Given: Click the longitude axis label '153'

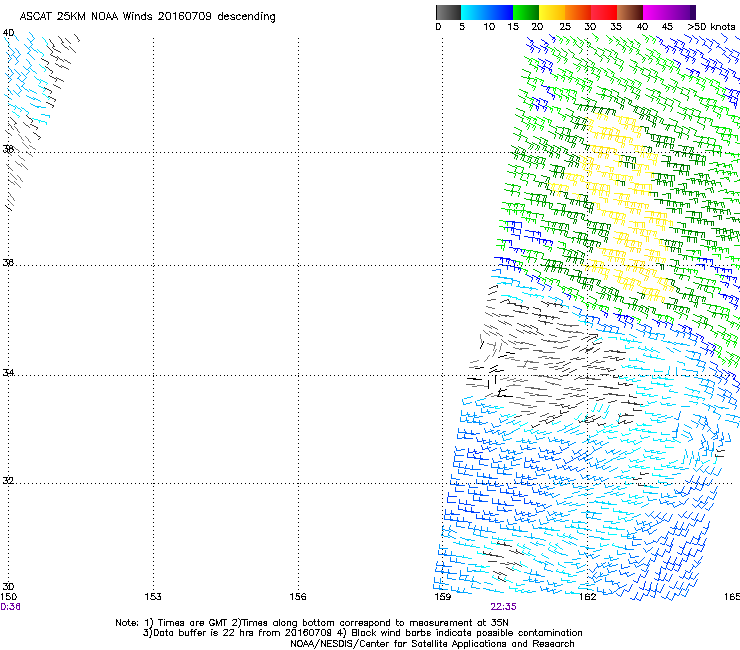Looking at the screenshot, I should pos(153,597).
